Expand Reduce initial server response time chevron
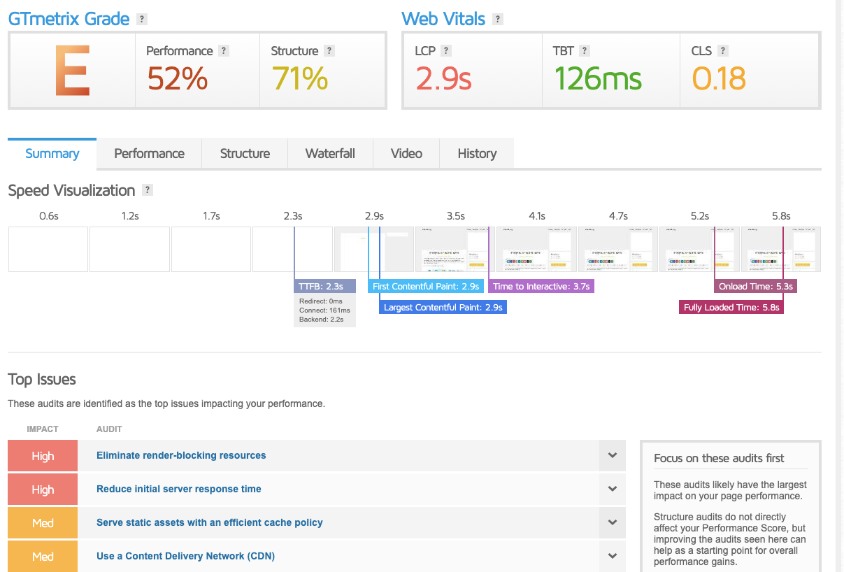This screenshot has height=572, width=844. pos(611,489)
